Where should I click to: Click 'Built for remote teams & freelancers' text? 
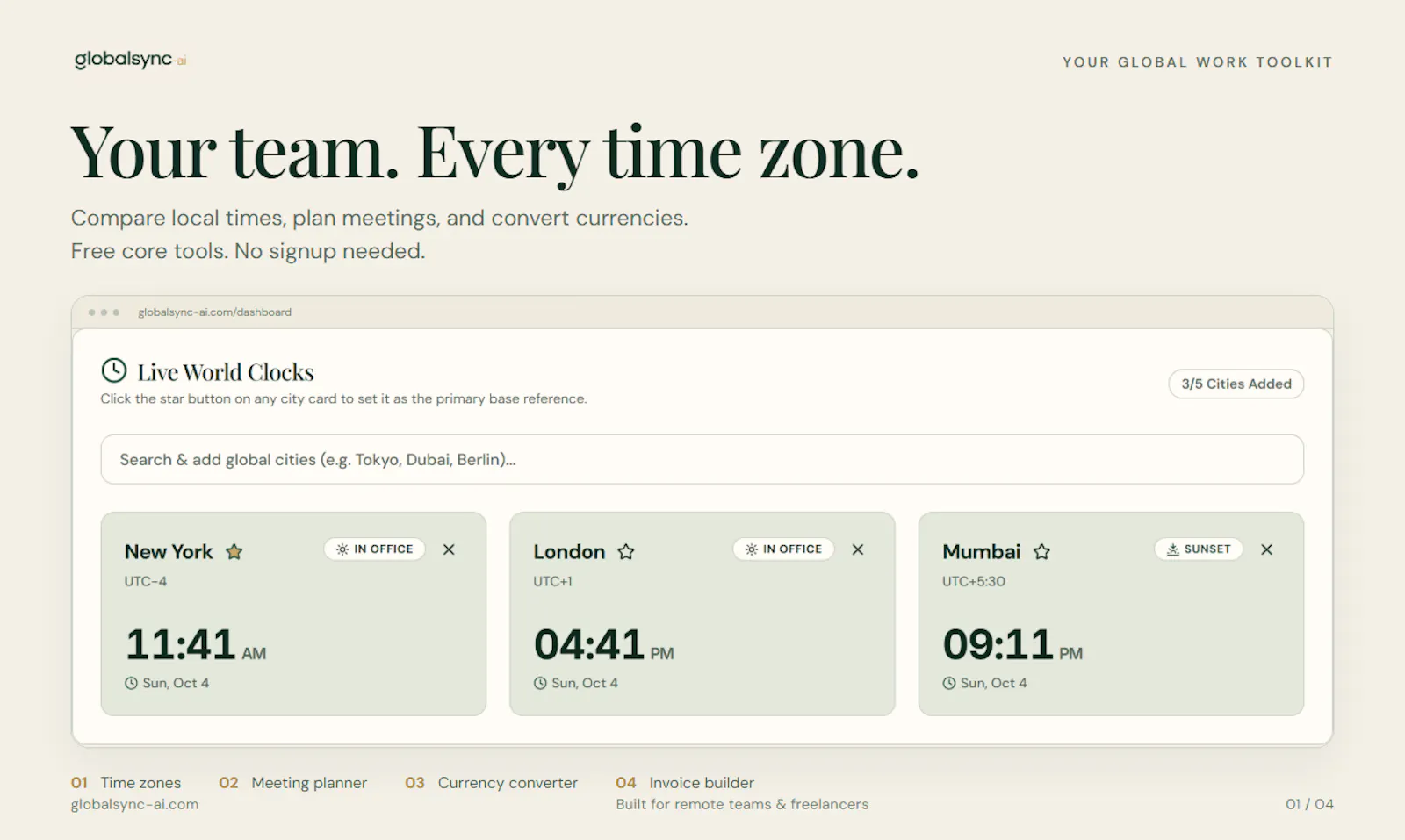point(742,804)
